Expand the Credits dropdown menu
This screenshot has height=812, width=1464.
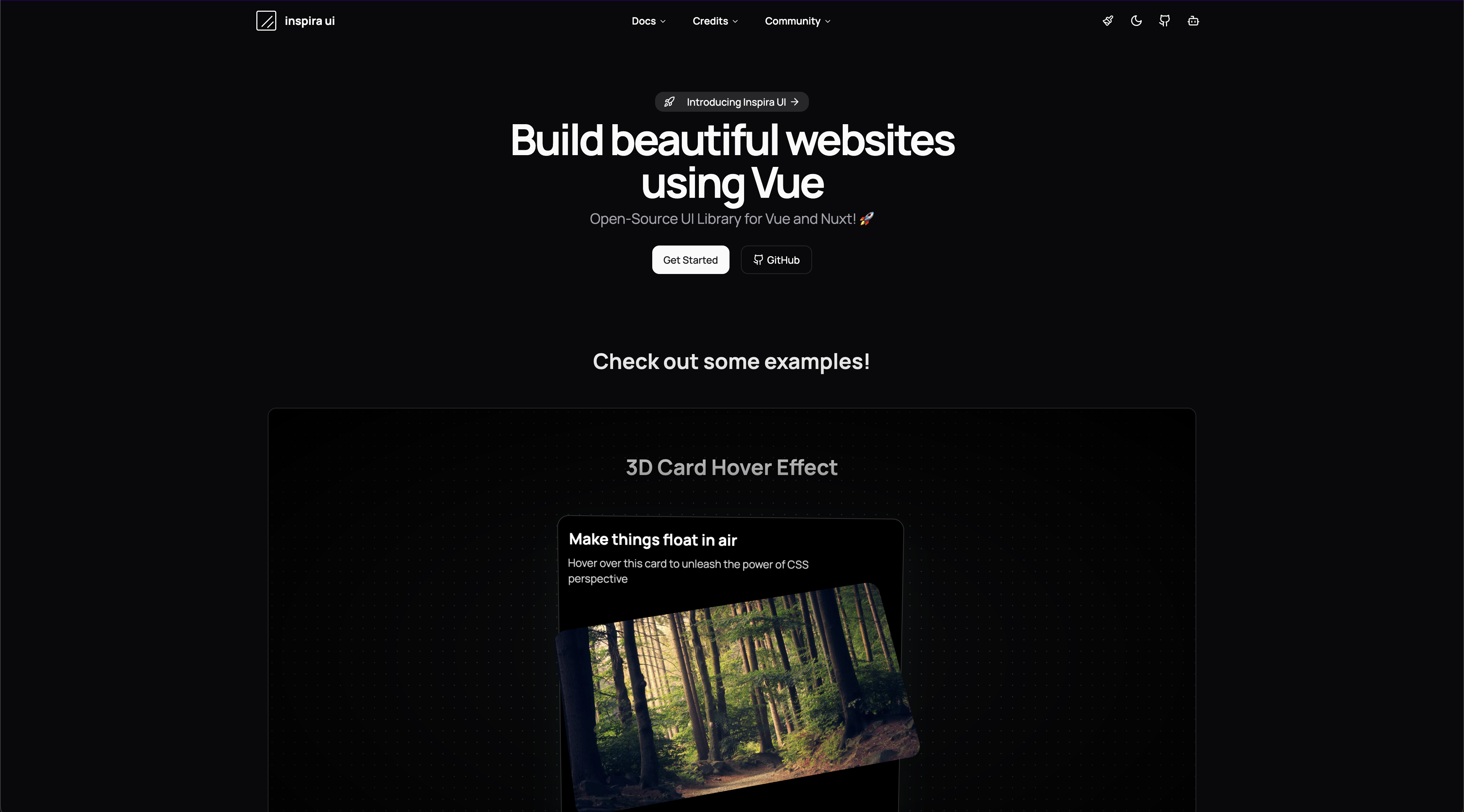click(x=715, y=21)
